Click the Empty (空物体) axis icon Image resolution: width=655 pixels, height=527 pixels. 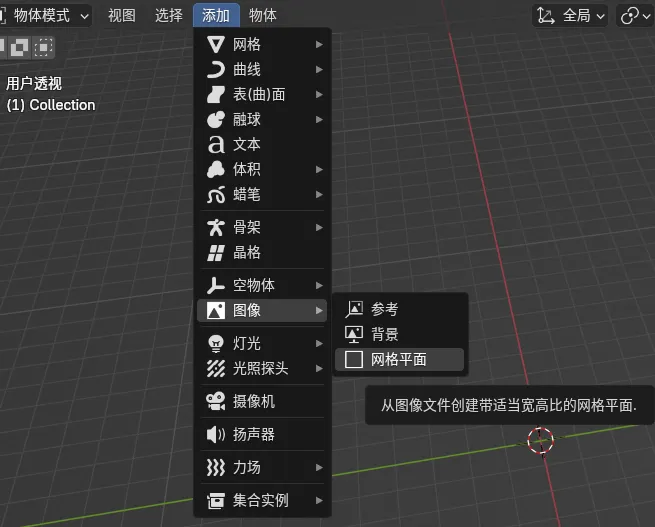[216, 286]
